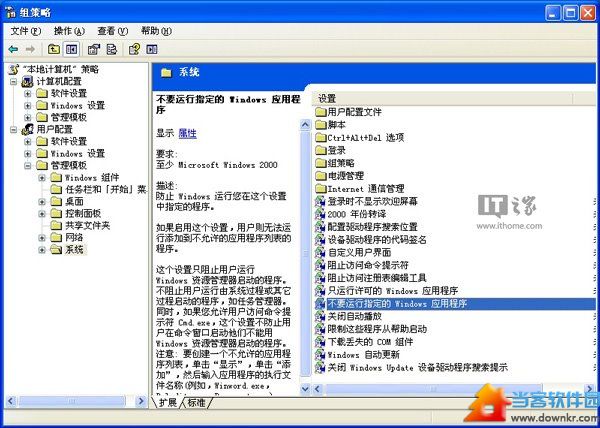The width and height of the screenshot is (600, 428).
Task: Click tree pane scroll left arrow
Action: pyautogui.click(x=10, y=401)
